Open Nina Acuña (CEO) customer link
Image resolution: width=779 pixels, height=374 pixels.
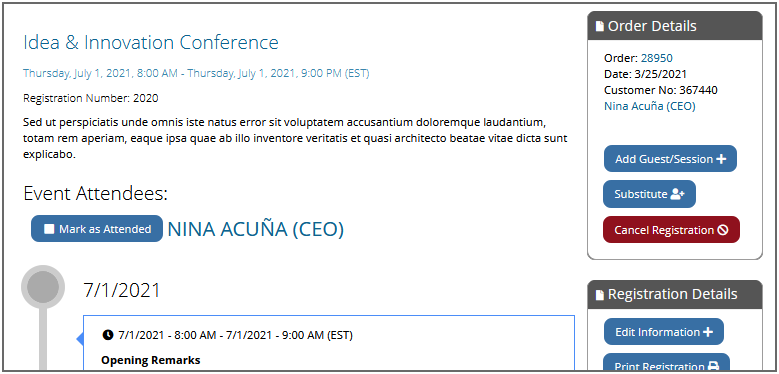pyautogui.click(x=649, y=106)
